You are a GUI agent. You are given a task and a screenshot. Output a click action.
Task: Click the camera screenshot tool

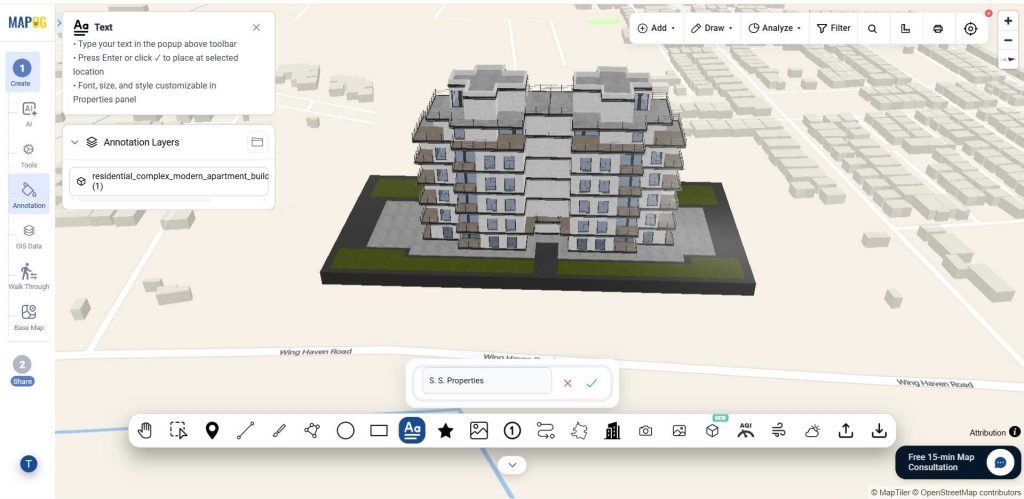tap(645, 430)
